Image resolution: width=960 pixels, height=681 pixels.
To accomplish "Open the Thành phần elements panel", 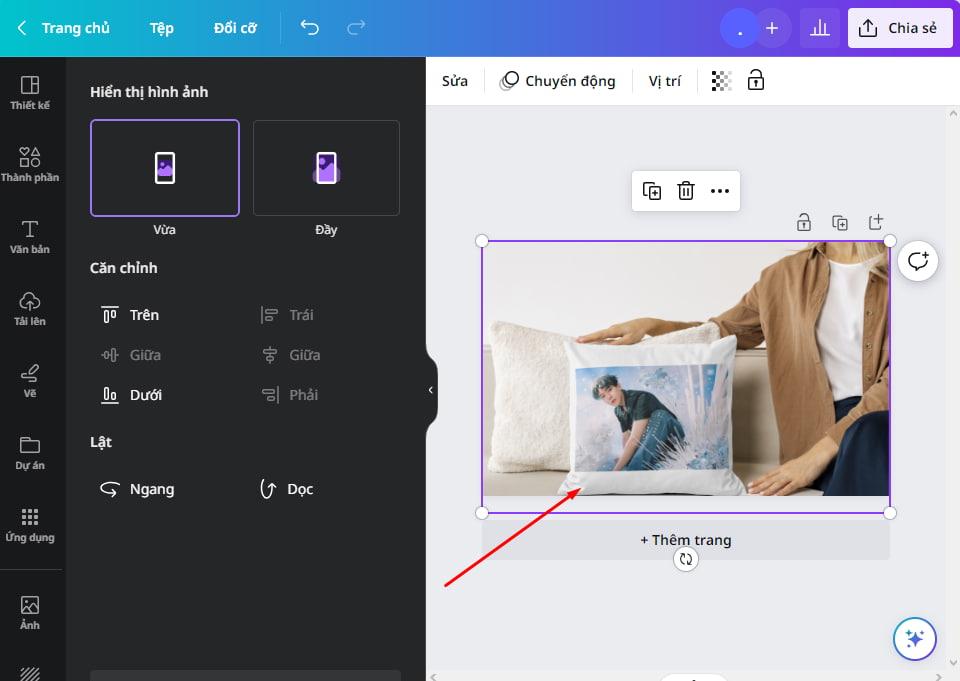I will point(31,166).
